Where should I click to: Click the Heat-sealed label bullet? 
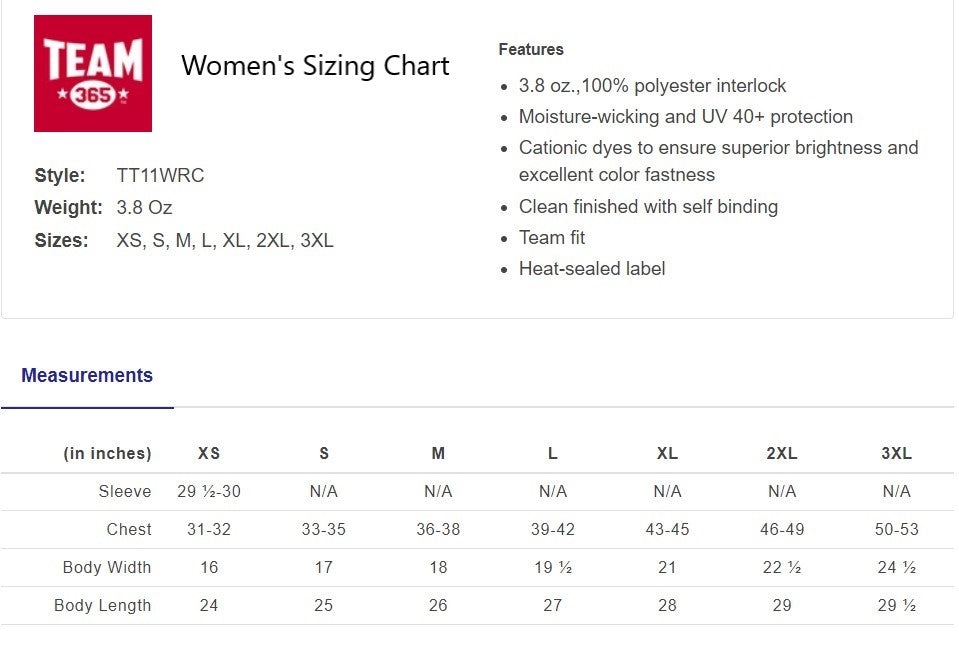592,268
